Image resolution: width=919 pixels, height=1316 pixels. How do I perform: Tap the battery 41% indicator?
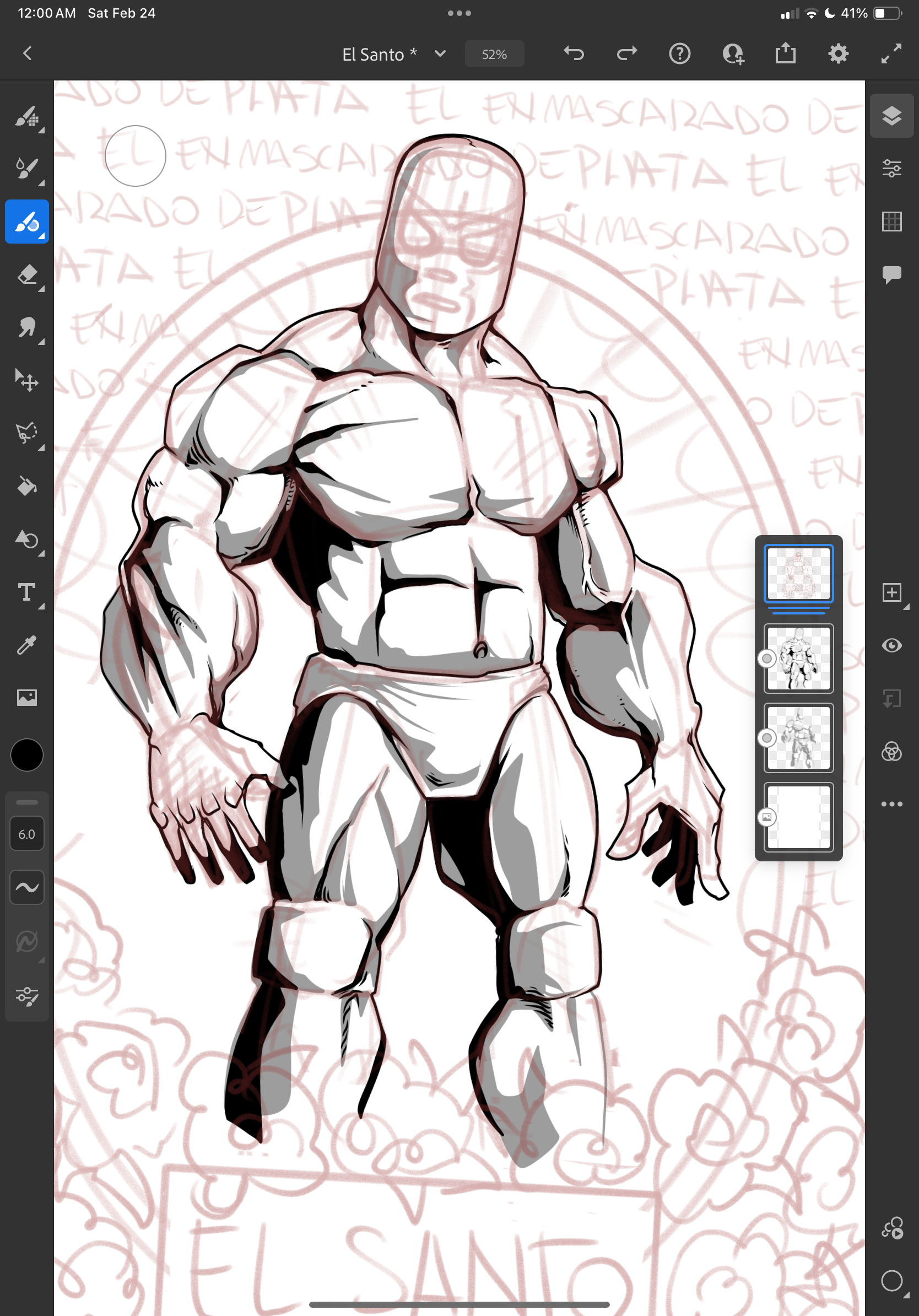(x=871, y=13)
